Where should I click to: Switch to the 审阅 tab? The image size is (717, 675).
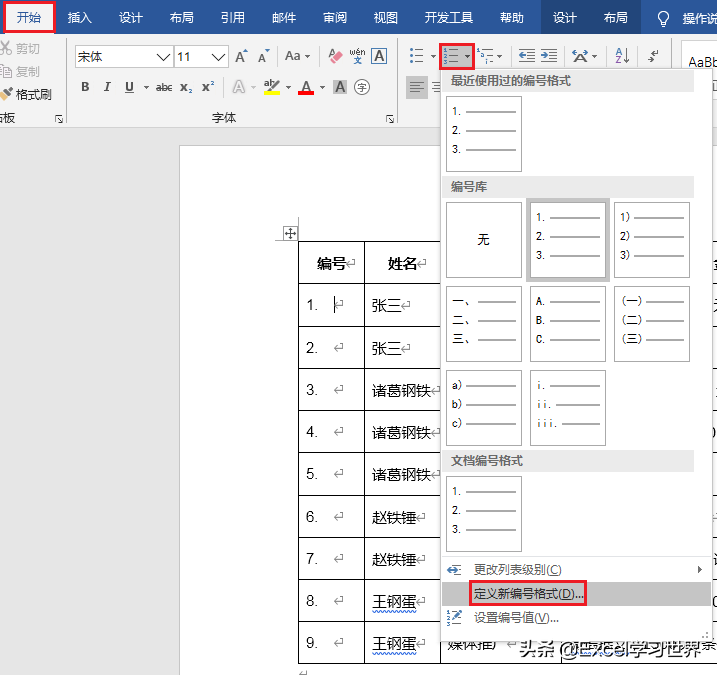[x=335, y=17]
